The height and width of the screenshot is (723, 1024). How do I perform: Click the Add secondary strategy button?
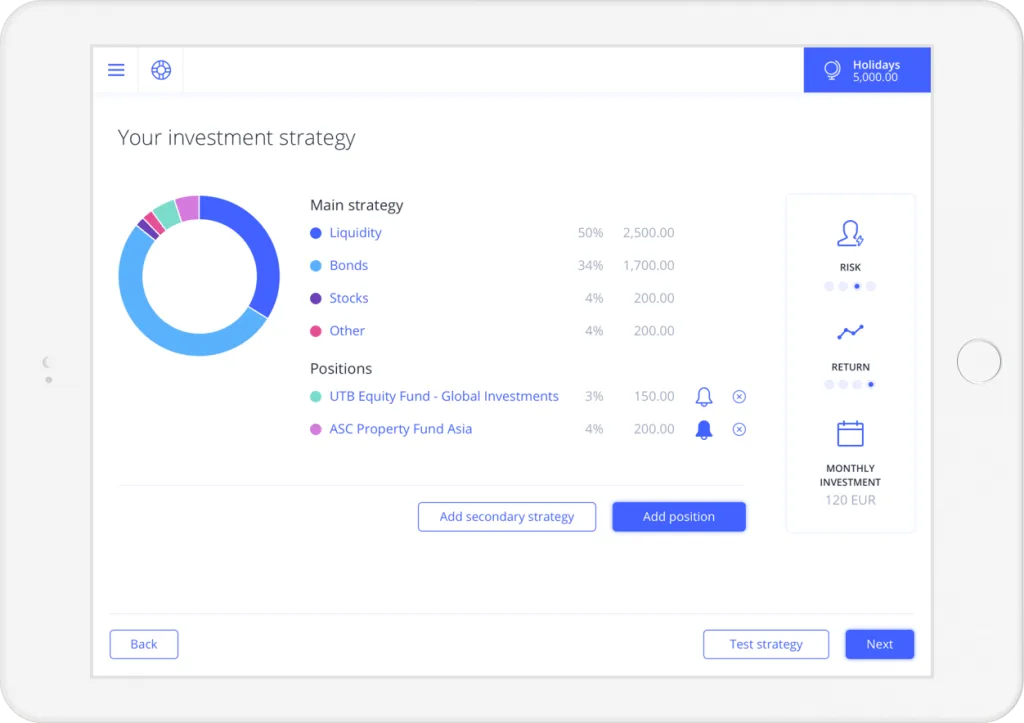click(507, 517)
